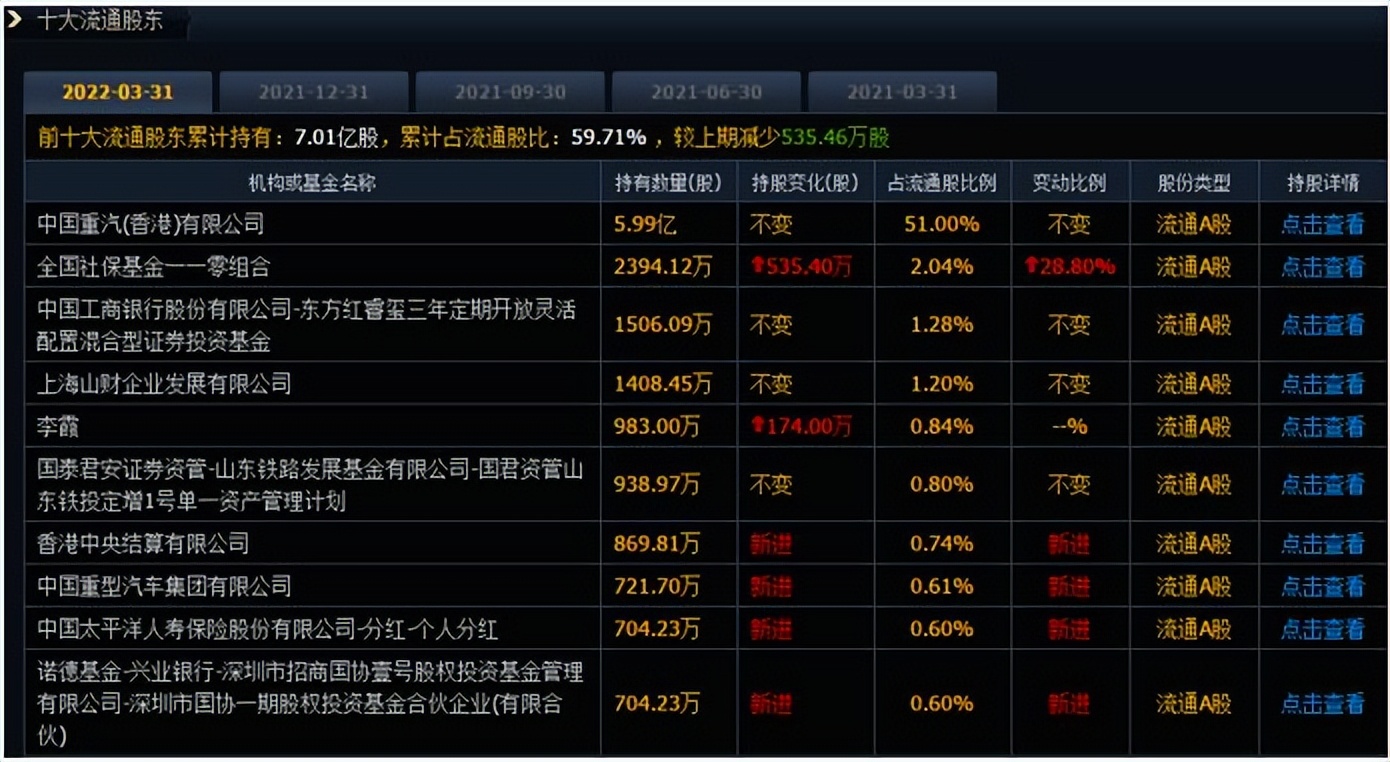This screenshot has height=762, width=1390.
Task: Select the name 全国社保基金一一零组合
Action: (154, 267)
